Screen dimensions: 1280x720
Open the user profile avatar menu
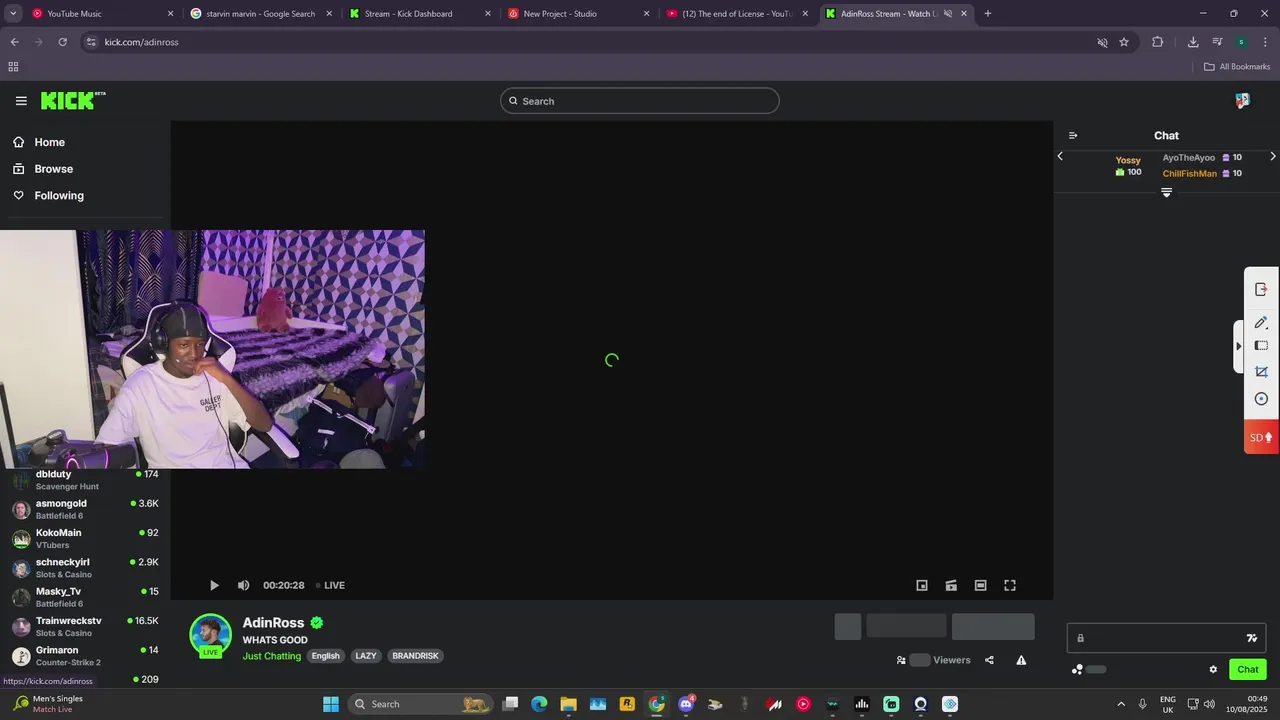1242,100
